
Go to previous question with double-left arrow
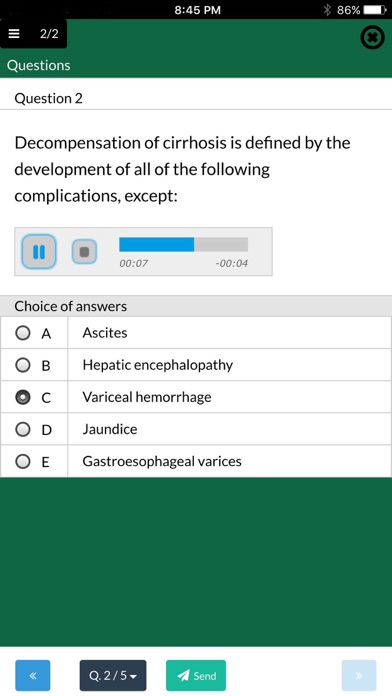33,676
